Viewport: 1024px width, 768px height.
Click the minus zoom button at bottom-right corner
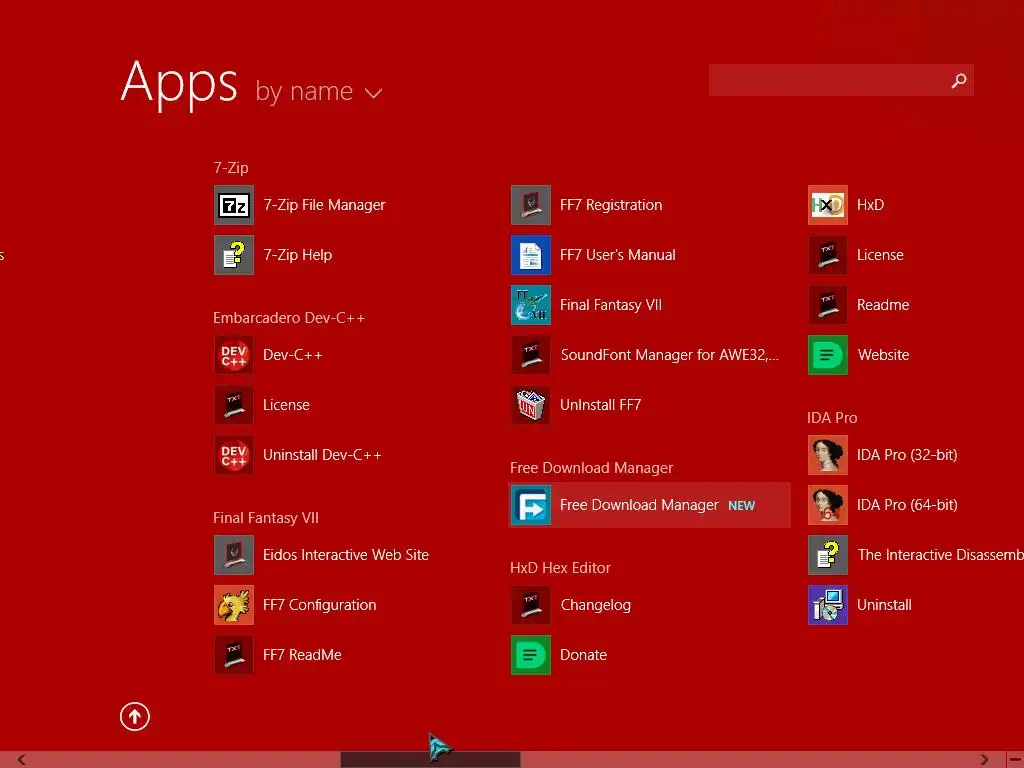[x=1016, y=760]
